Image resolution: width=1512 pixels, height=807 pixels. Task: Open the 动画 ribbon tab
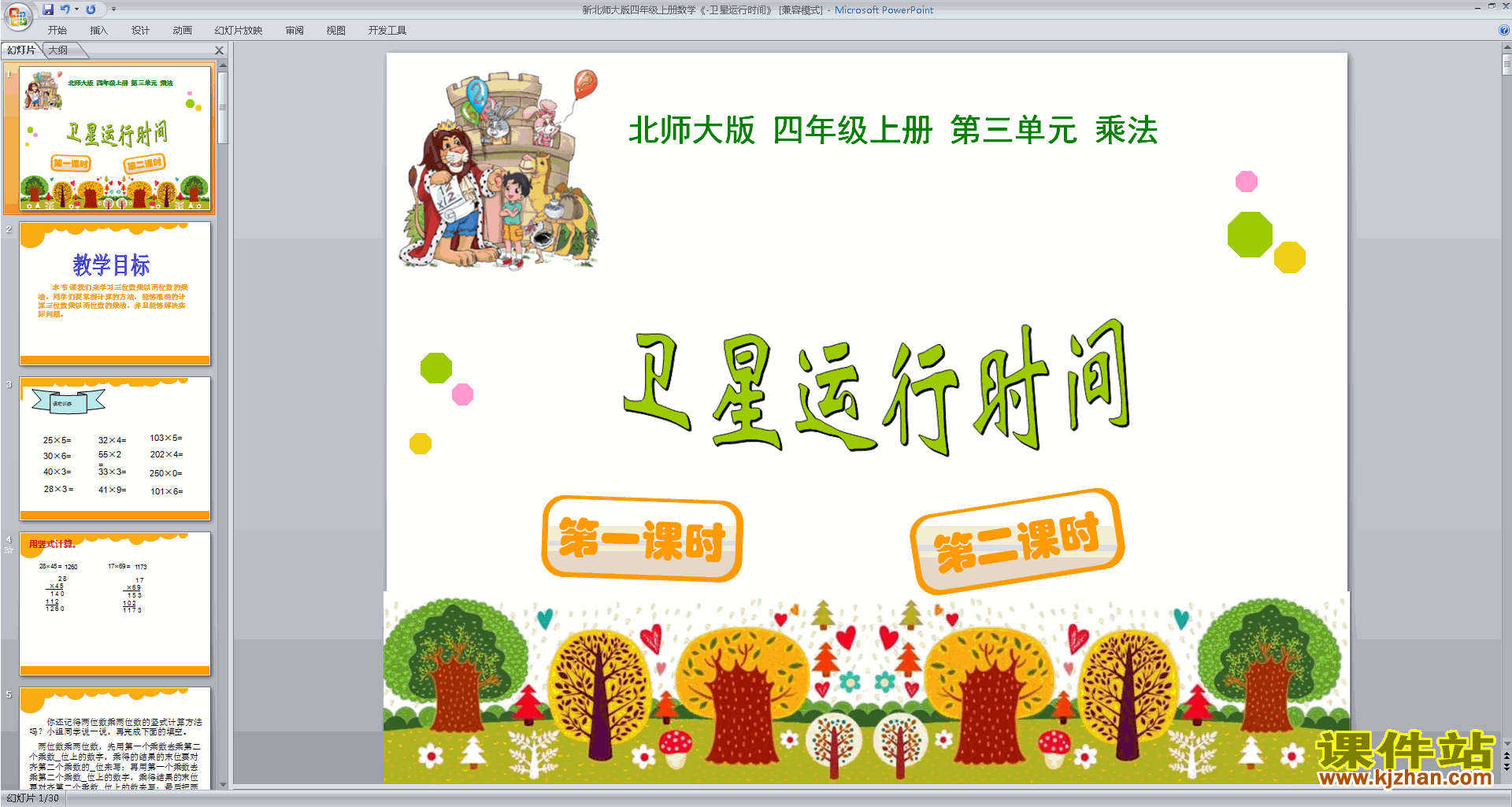182,31
